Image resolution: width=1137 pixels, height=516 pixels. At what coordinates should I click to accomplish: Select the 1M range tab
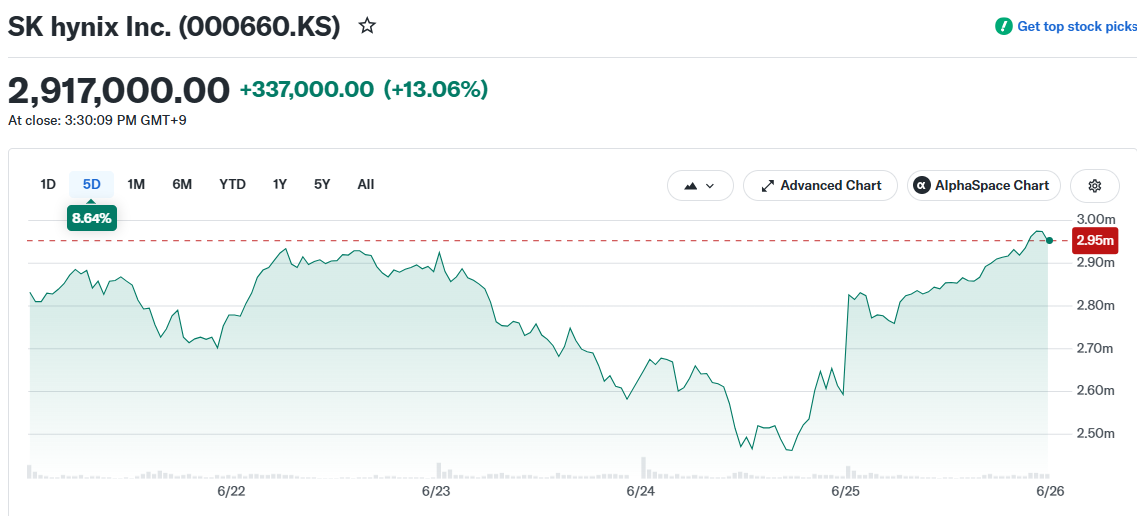(136, 184)
